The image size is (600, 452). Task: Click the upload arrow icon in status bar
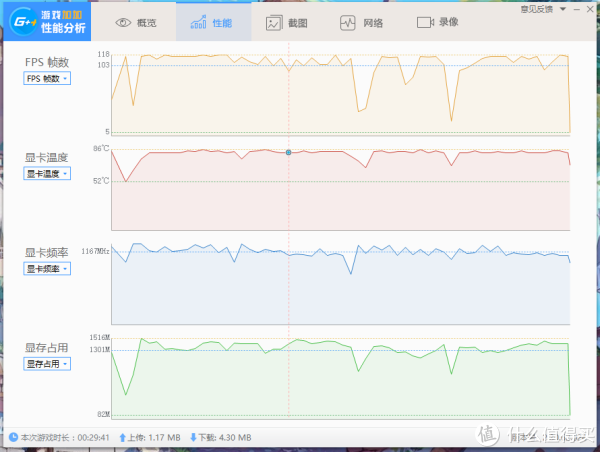pos(122,437)
